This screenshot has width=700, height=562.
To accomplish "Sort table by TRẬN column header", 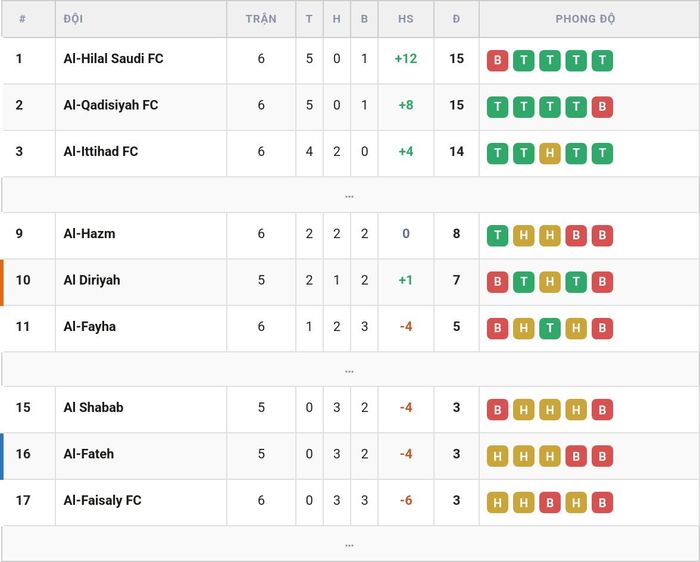I will pos(261,19).
